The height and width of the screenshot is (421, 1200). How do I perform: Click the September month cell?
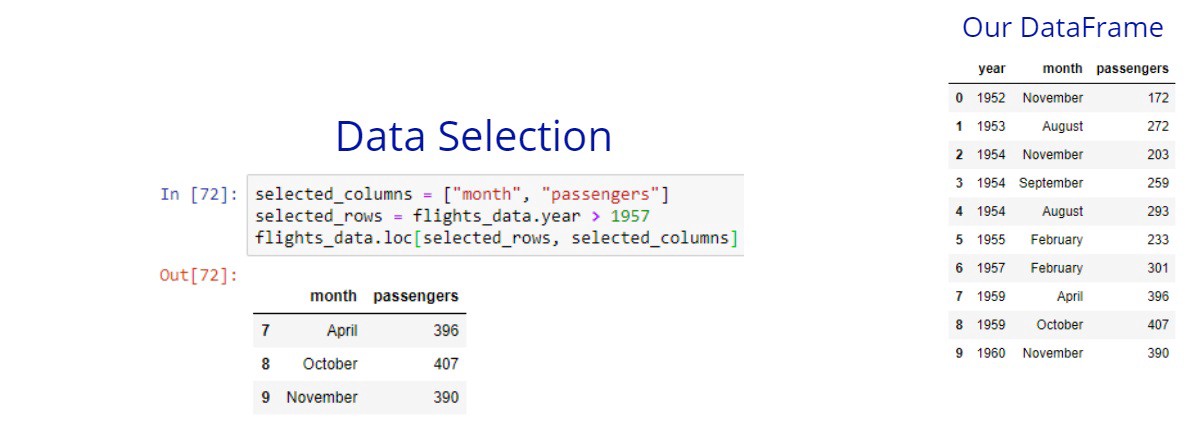pyautogui.click(x=1050, y=183)
